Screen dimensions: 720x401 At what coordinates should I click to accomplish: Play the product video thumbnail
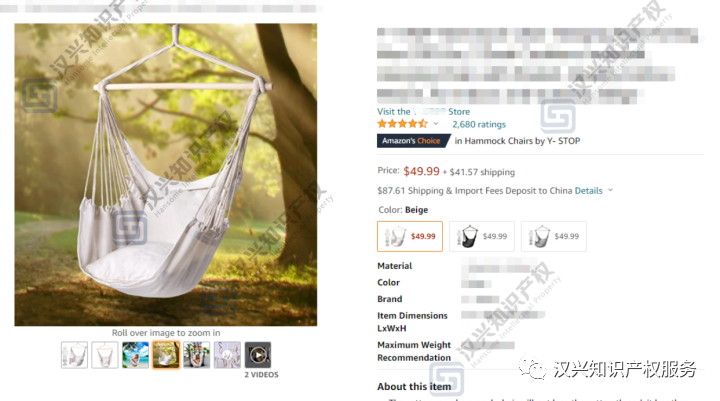pos(258,355)
